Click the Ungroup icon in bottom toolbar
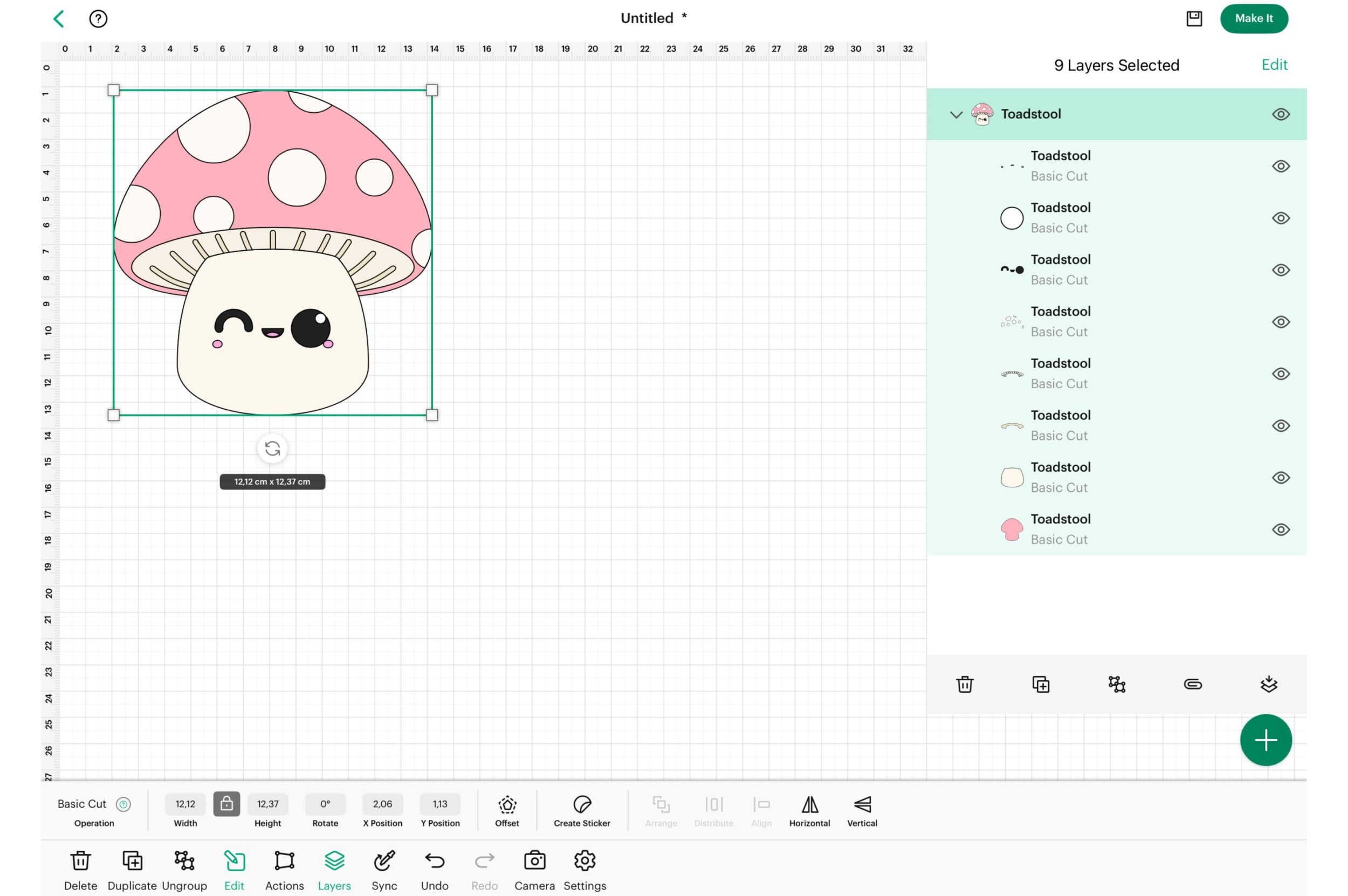 (x=184, y=860)
